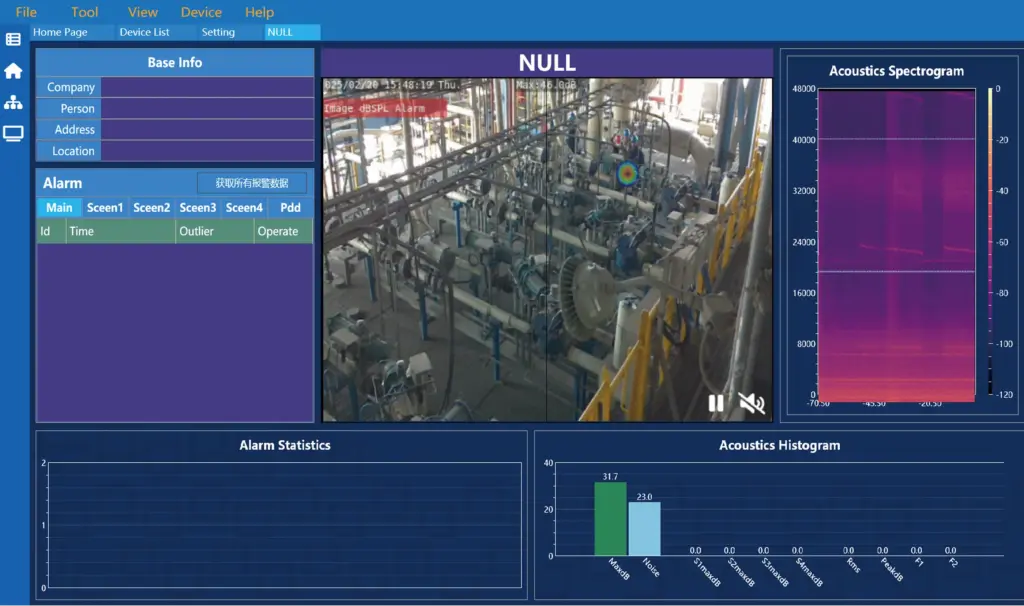Click the 获取所有报警数据 button
The height and width of the screenshot is (606, 1024).
point(252,183)
